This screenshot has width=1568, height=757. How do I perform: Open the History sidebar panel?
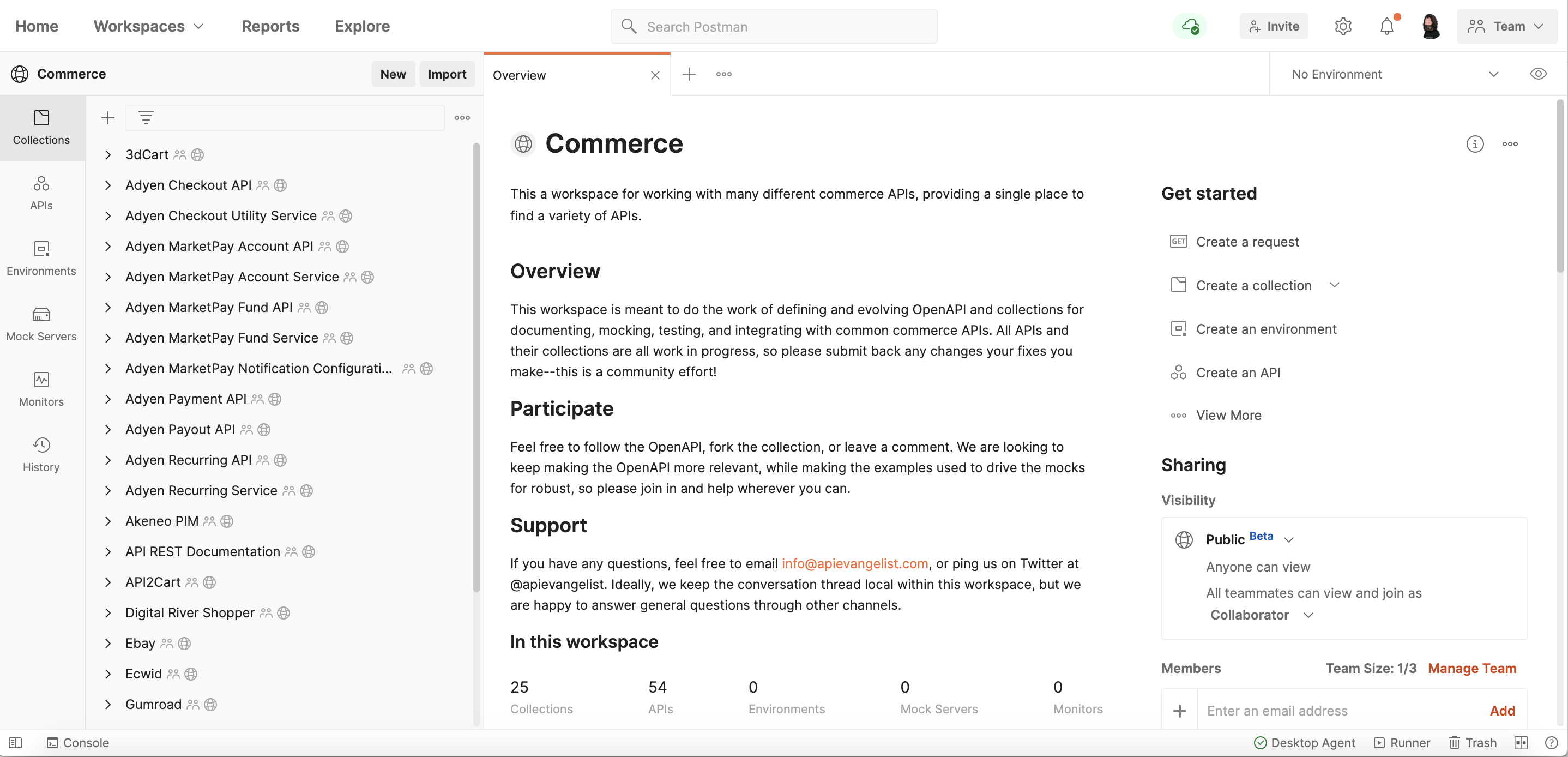(x=41, y=455)
